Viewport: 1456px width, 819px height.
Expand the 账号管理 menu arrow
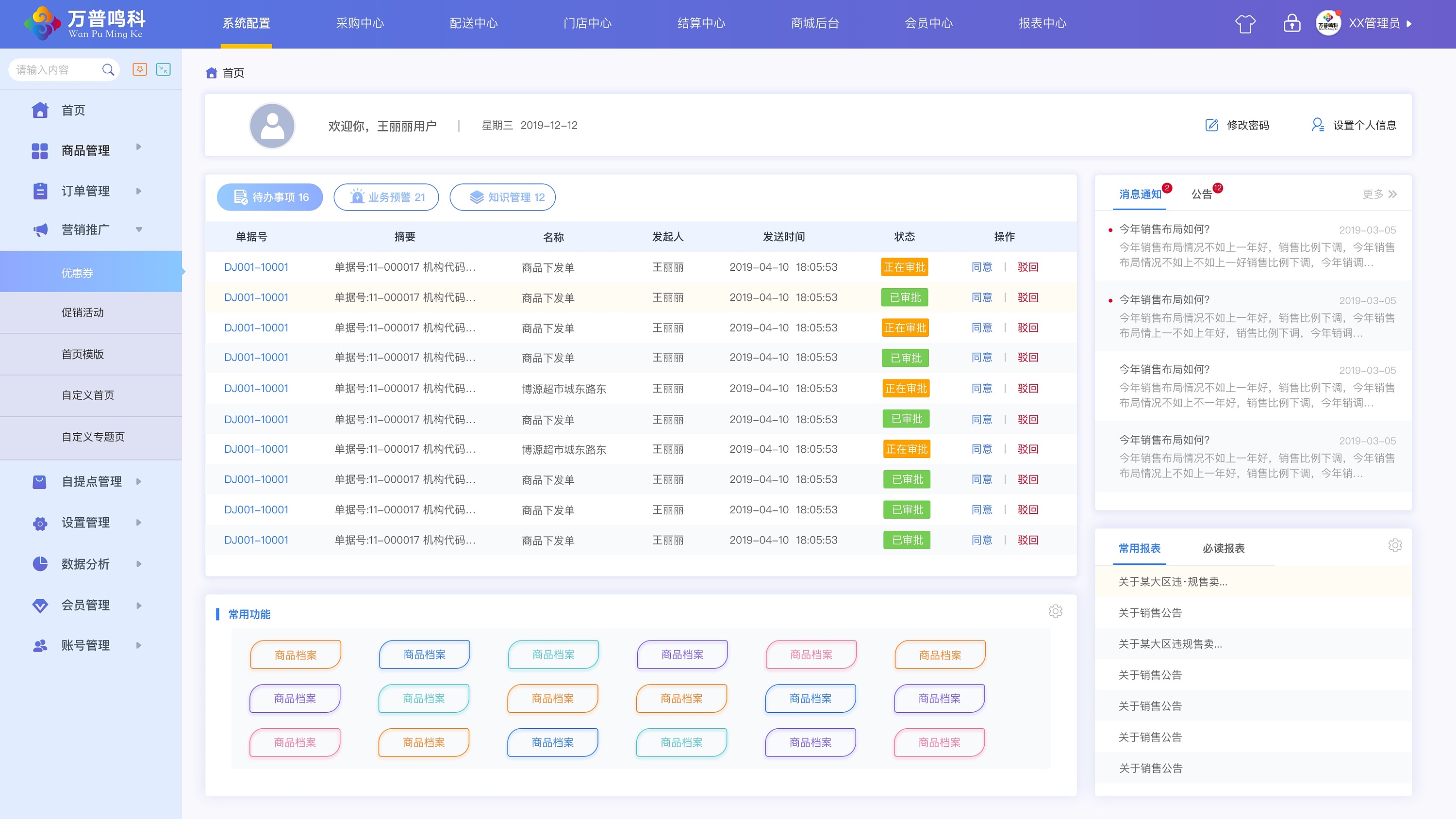138,645
